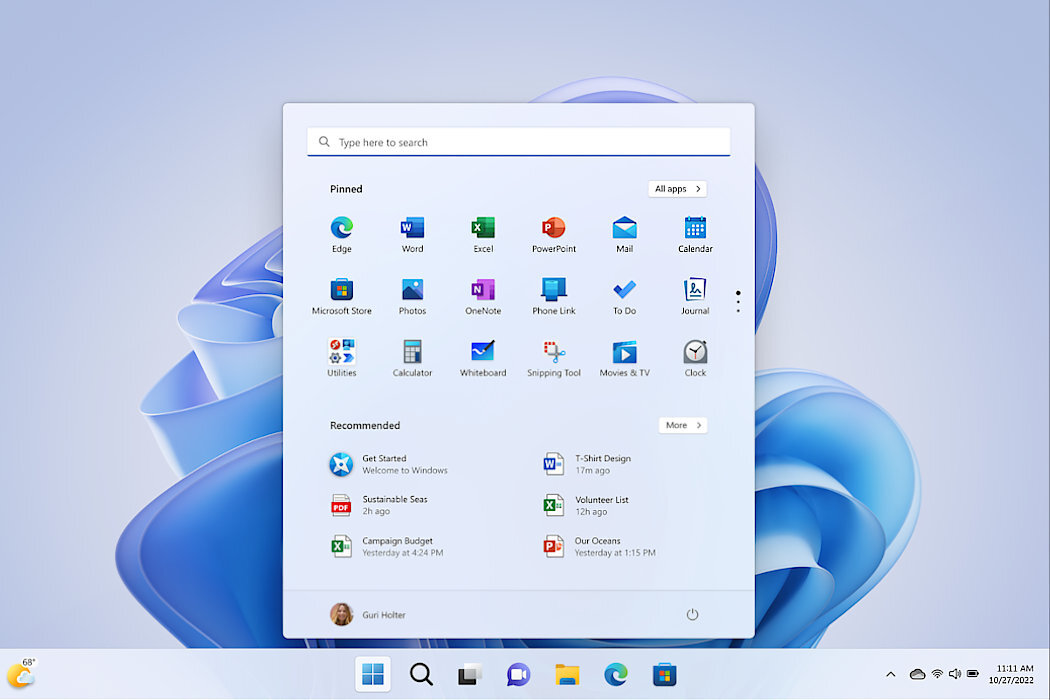The image size is (1050, 700).
Task: Show More recommended items
Action: click(x=683, y=425)
